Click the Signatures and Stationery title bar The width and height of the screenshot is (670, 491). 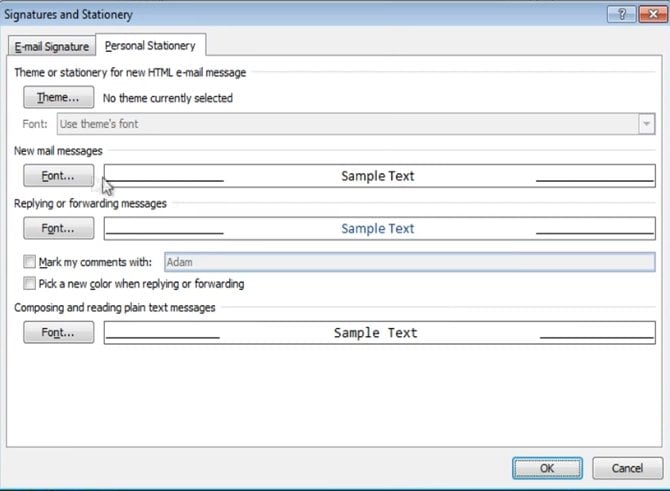coord(300,15)
